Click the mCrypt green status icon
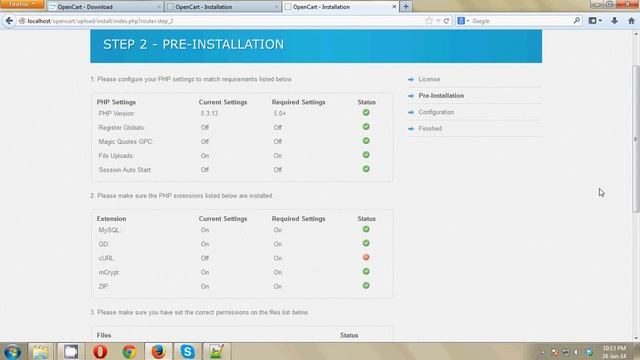 pyautogui.click(x=366, y=271)
